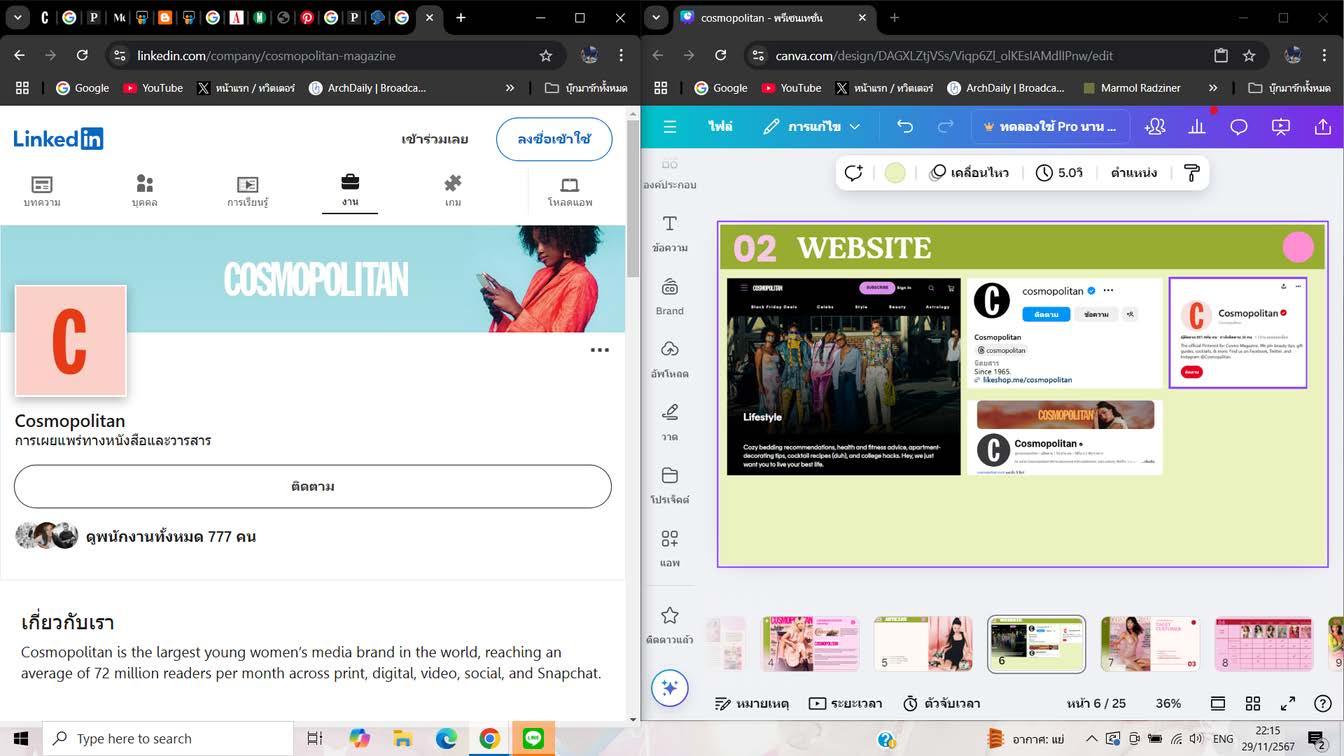This screenshot has width=1344, height=756.
Task: Go to the LinkedIn บุคคล tab
Action: click(x=145, y=191)
